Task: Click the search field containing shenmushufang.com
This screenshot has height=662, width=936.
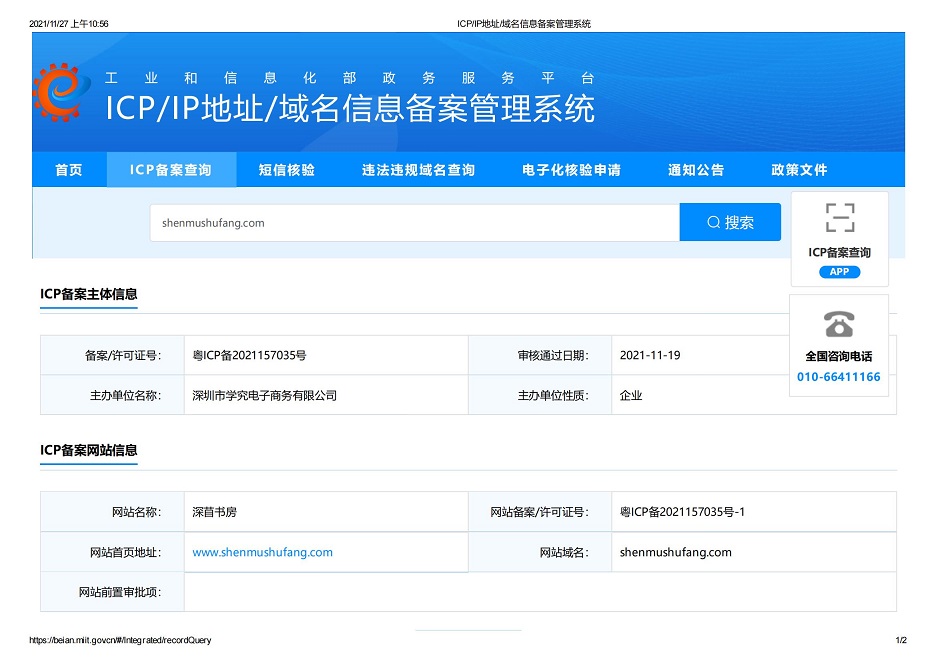Action: 415,223
